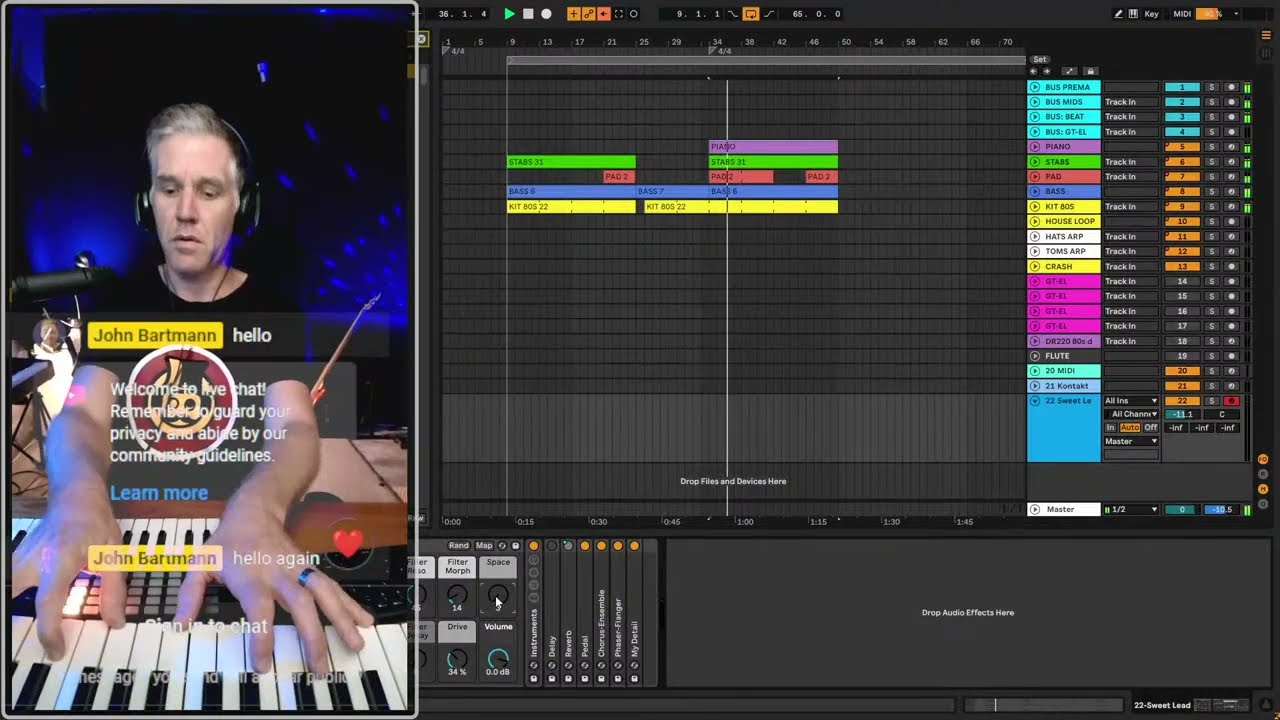Toggle the Instruments device activator
Screen dimensions: 1280x720
(x=533, y=546)
